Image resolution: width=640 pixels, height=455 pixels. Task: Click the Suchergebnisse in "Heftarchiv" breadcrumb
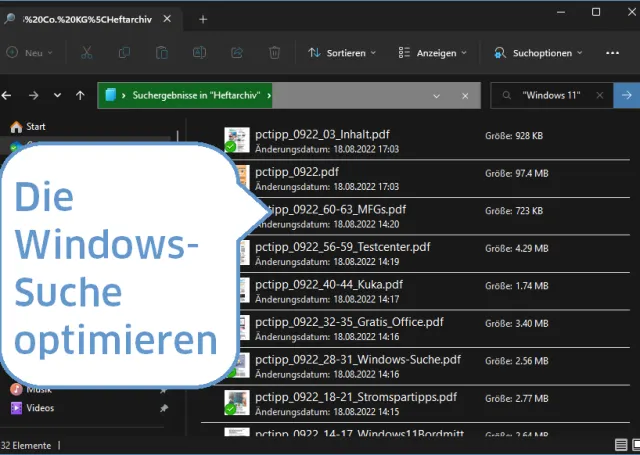tap(196, 95)
